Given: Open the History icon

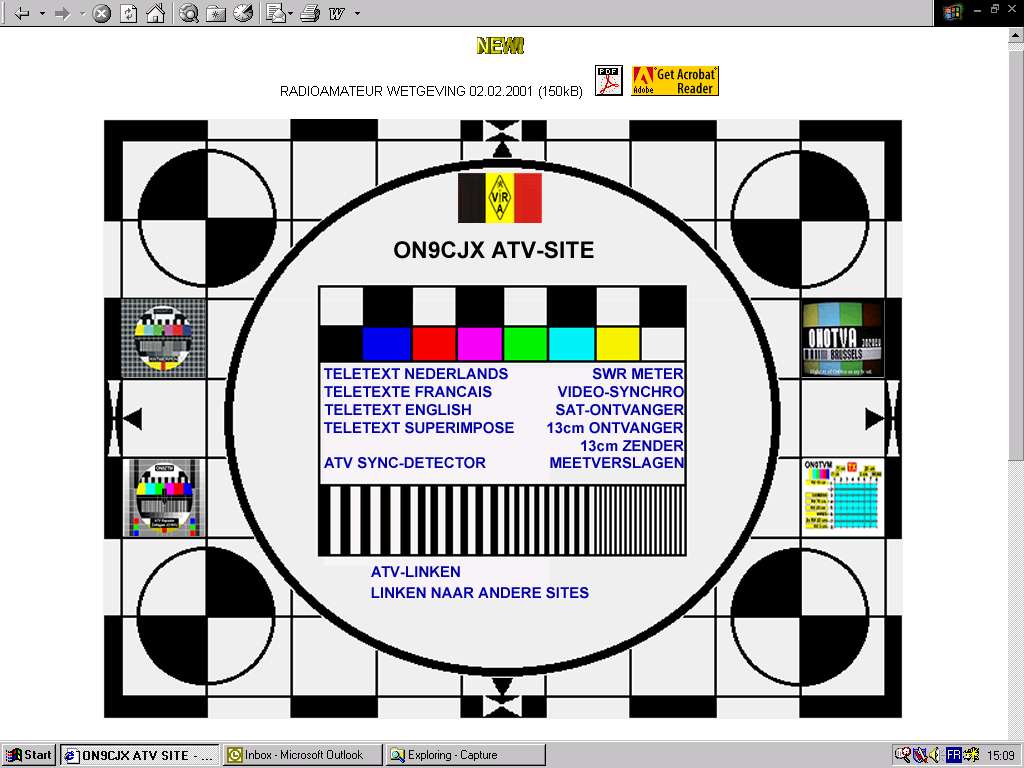Looking at the screenshot, I should pos(243,13).
